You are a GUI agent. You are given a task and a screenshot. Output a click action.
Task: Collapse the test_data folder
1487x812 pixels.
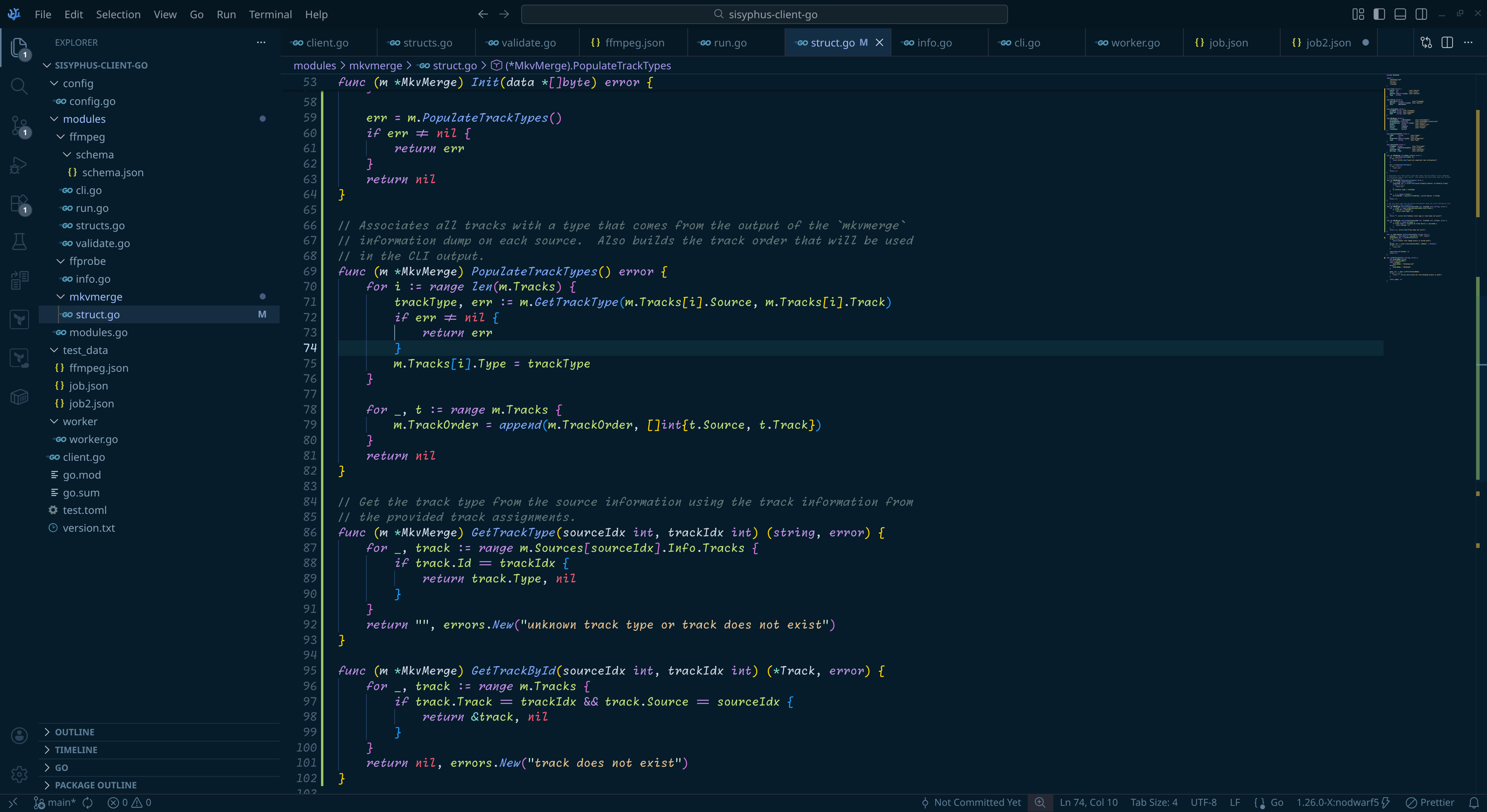click(x=85, y=350)
